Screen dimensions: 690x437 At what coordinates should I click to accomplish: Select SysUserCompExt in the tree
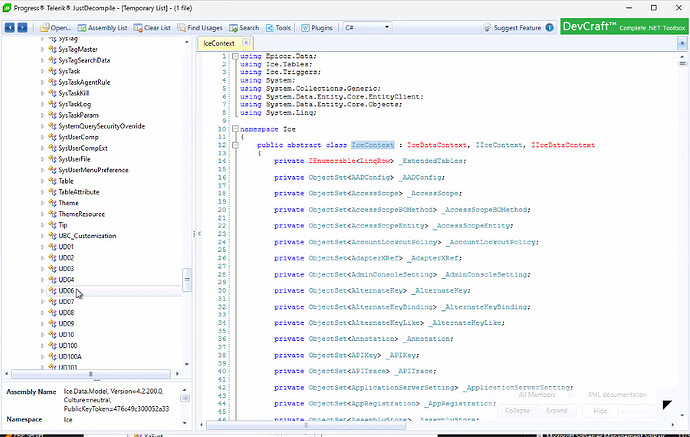[83, 148]
